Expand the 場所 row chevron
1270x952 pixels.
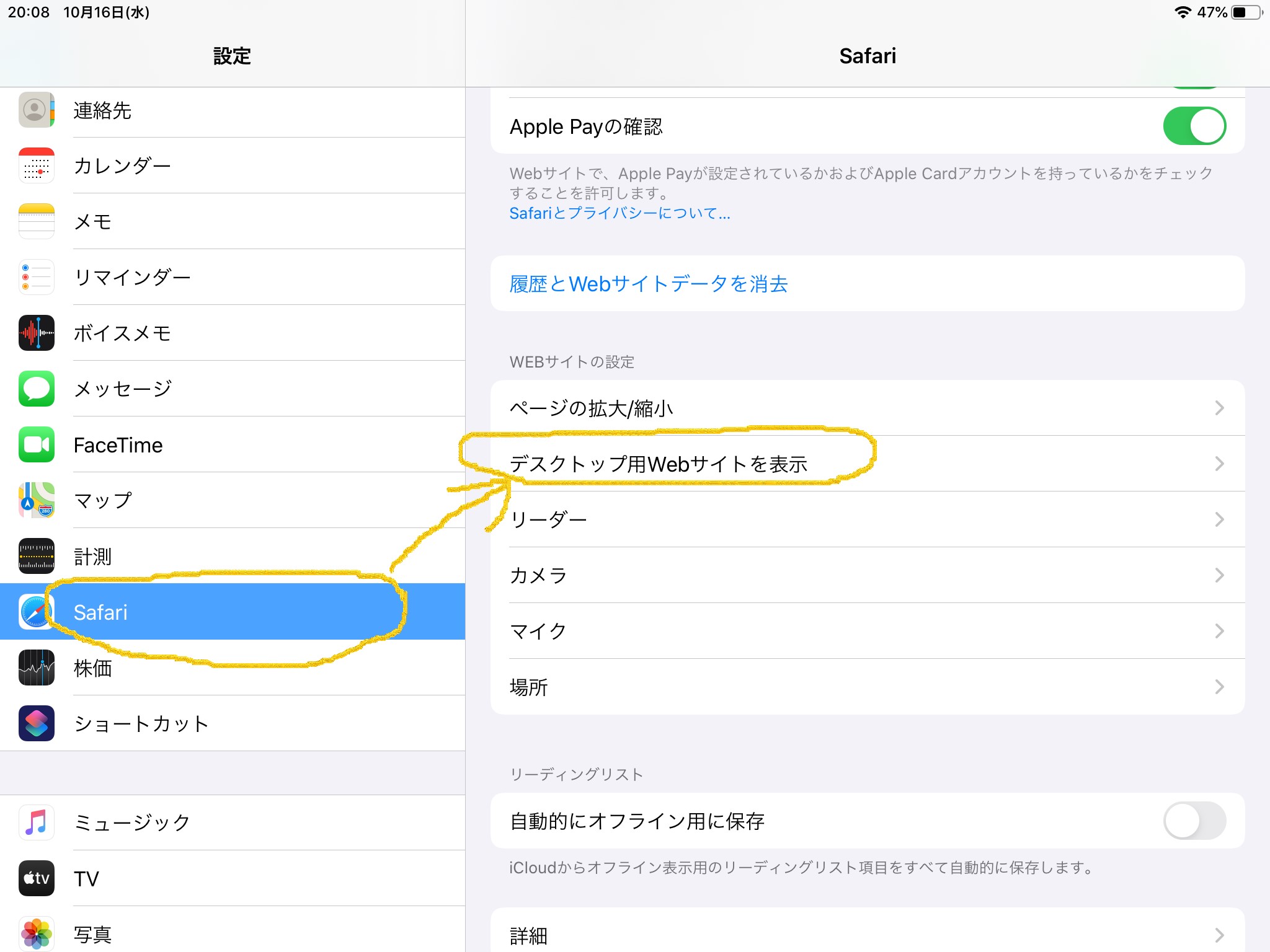point(1219,687)
